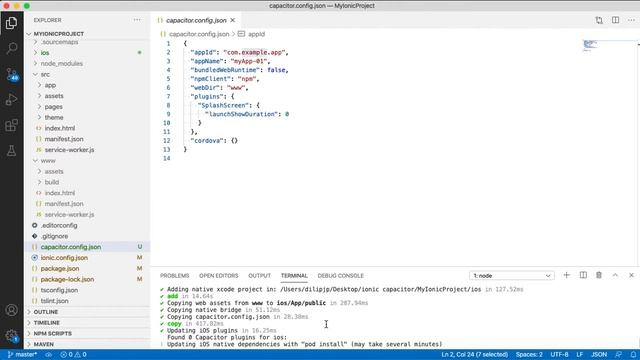Viewport: 640px width, 360px height.
Task: Open Source Control view with 40 badge
Action: pyautogui.click(x=11, y=74)
